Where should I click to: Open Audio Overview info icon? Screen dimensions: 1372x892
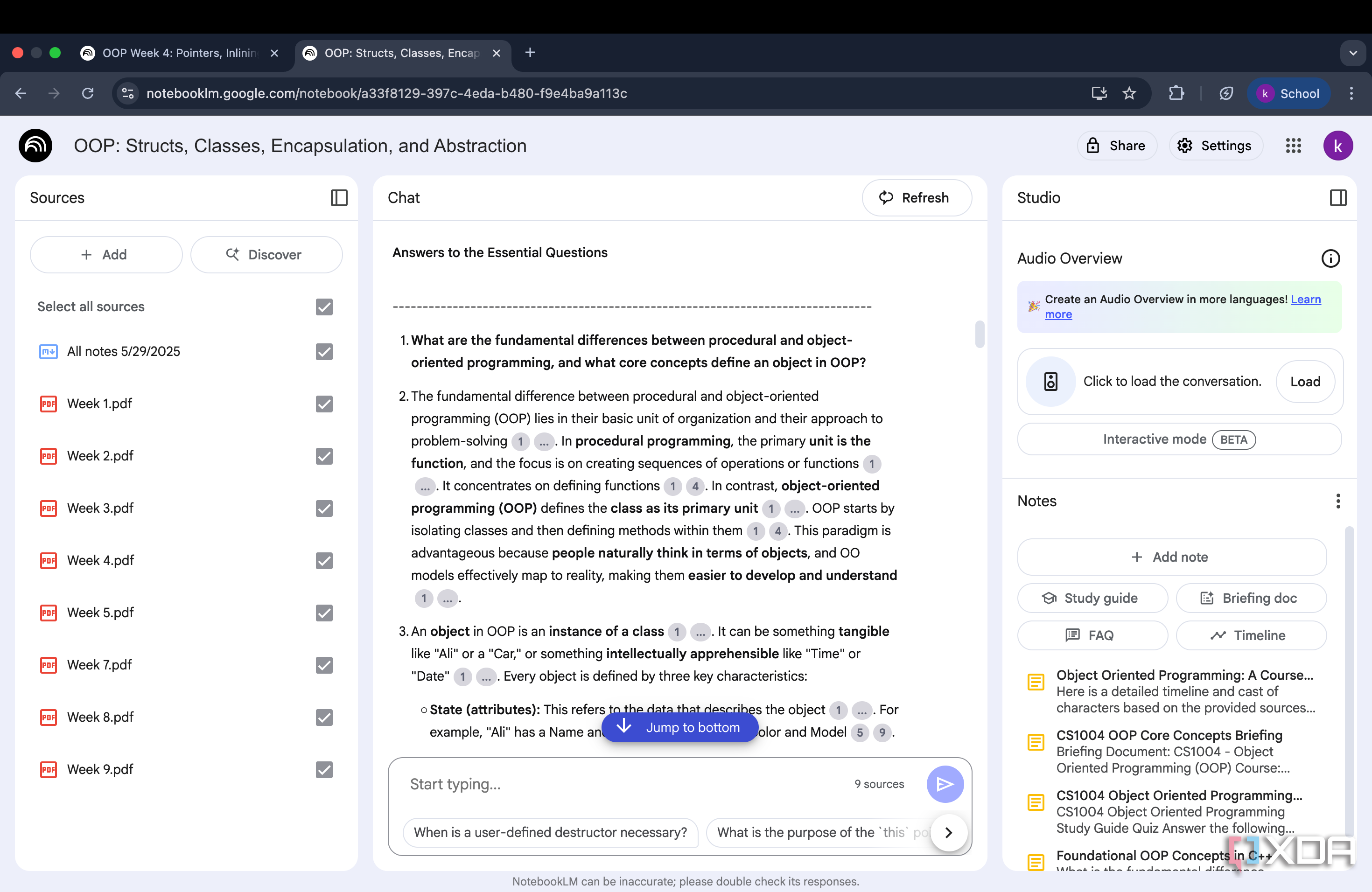(x=1330, y=258)
